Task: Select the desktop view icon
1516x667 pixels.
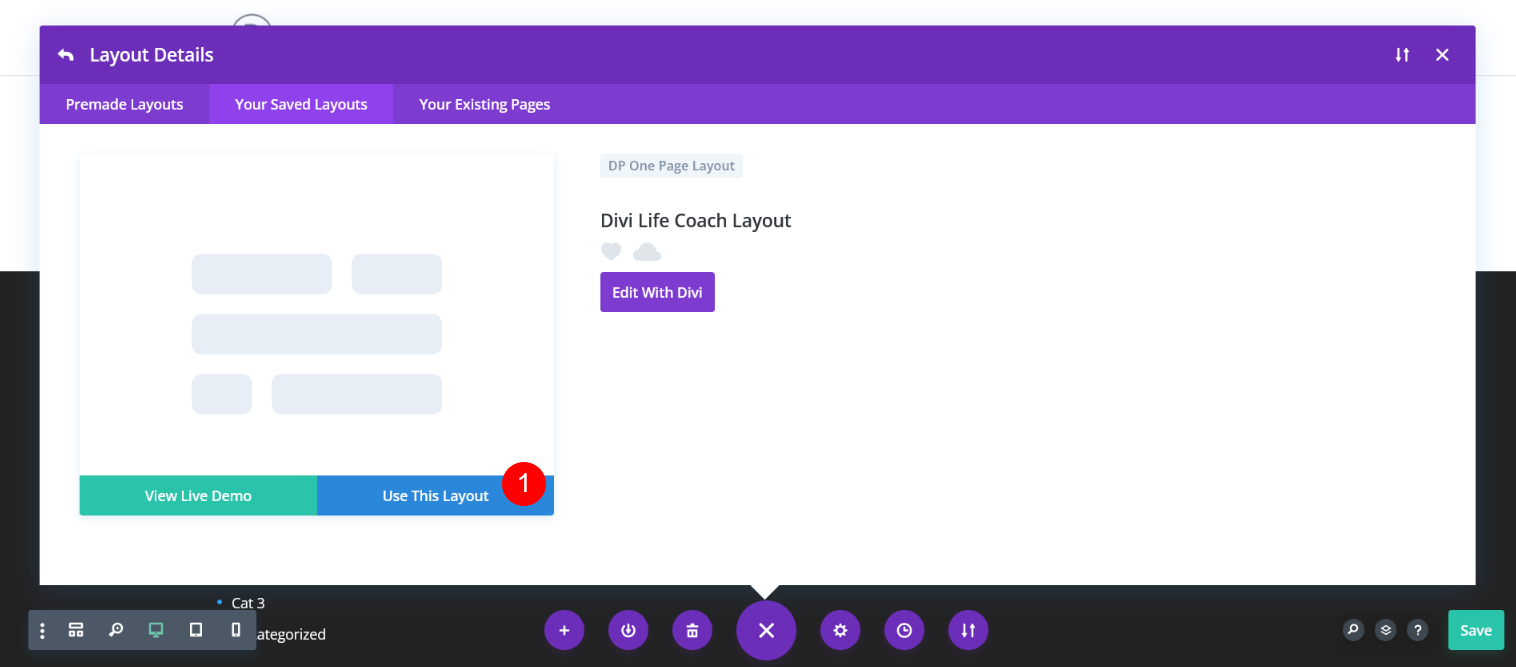Action: [156, 630]
